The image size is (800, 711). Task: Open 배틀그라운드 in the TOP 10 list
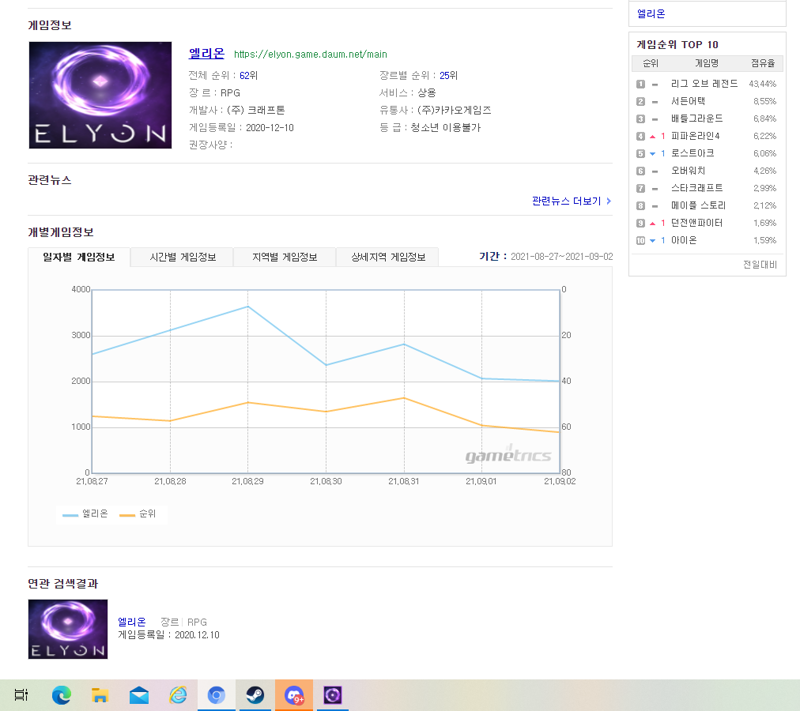(x=696, y=118)
